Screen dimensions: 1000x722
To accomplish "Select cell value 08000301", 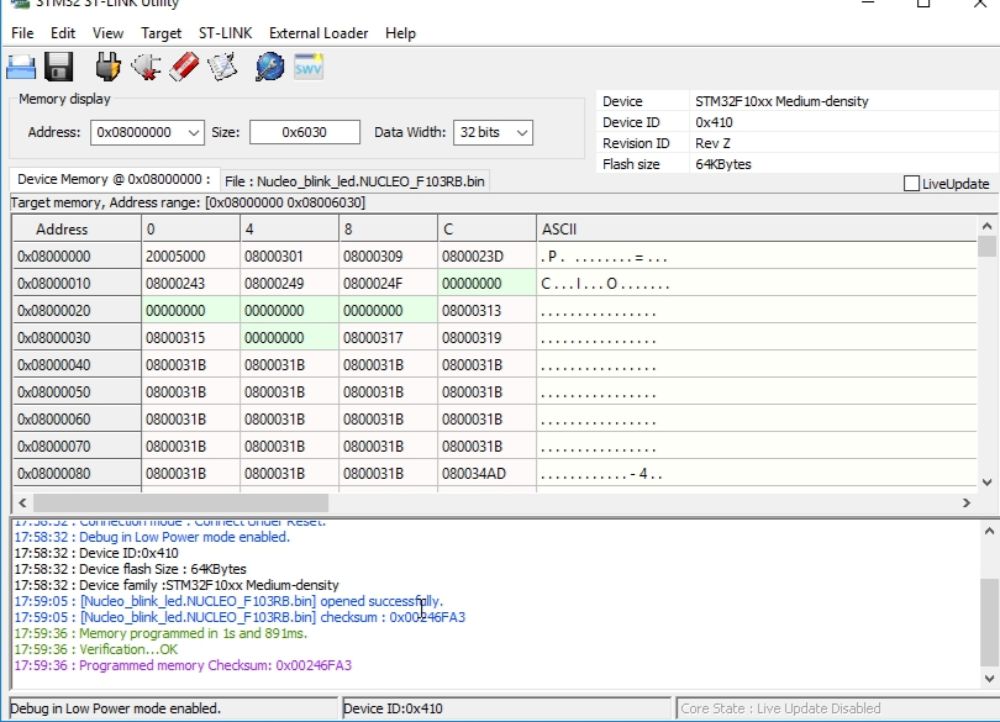I will [x=289, y=256].
